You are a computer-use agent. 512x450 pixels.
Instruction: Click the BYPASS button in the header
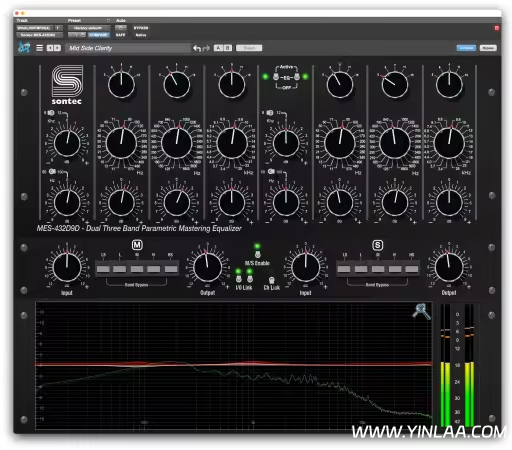coord(141,28)
